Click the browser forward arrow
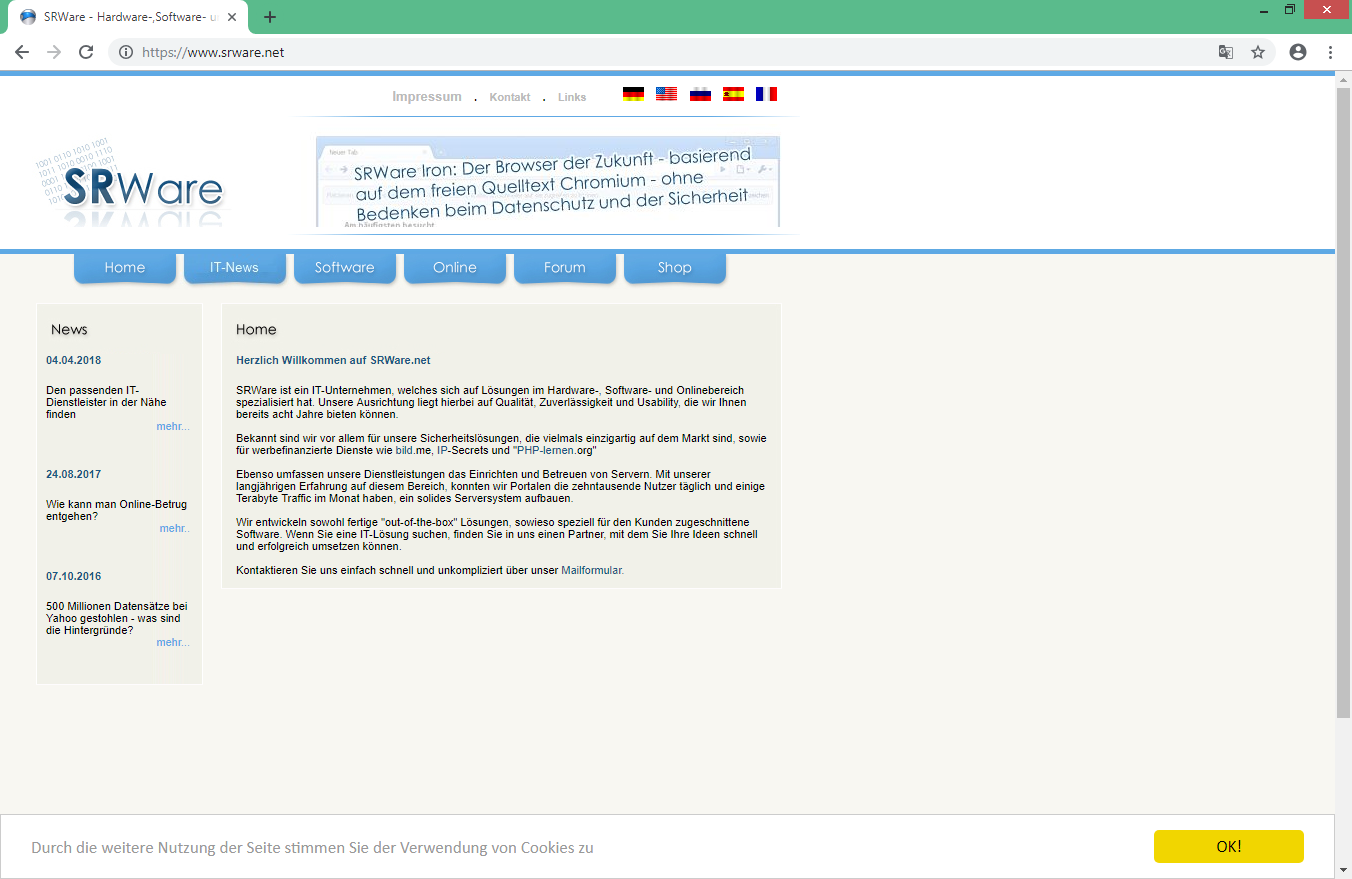This screenshot has height=879, width=1352. click(x=54, y=52)
